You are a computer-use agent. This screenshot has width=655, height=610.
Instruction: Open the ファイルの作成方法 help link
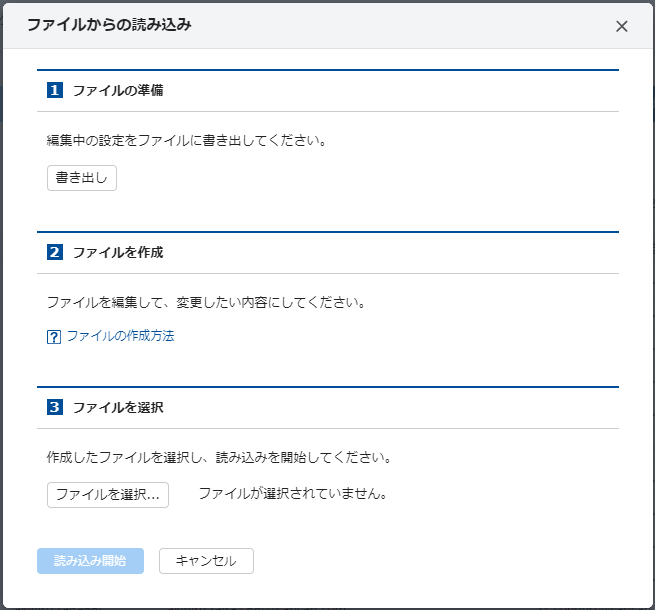pyautogui.click(x=120, y=336)
